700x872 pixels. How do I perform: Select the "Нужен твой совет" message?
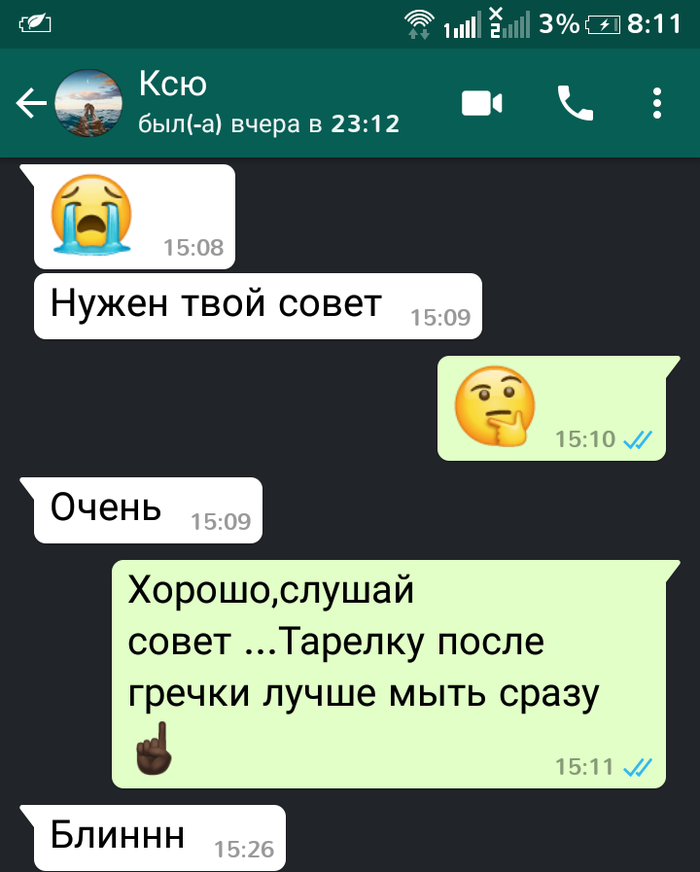pyautogui.click(x=258, y=306)
